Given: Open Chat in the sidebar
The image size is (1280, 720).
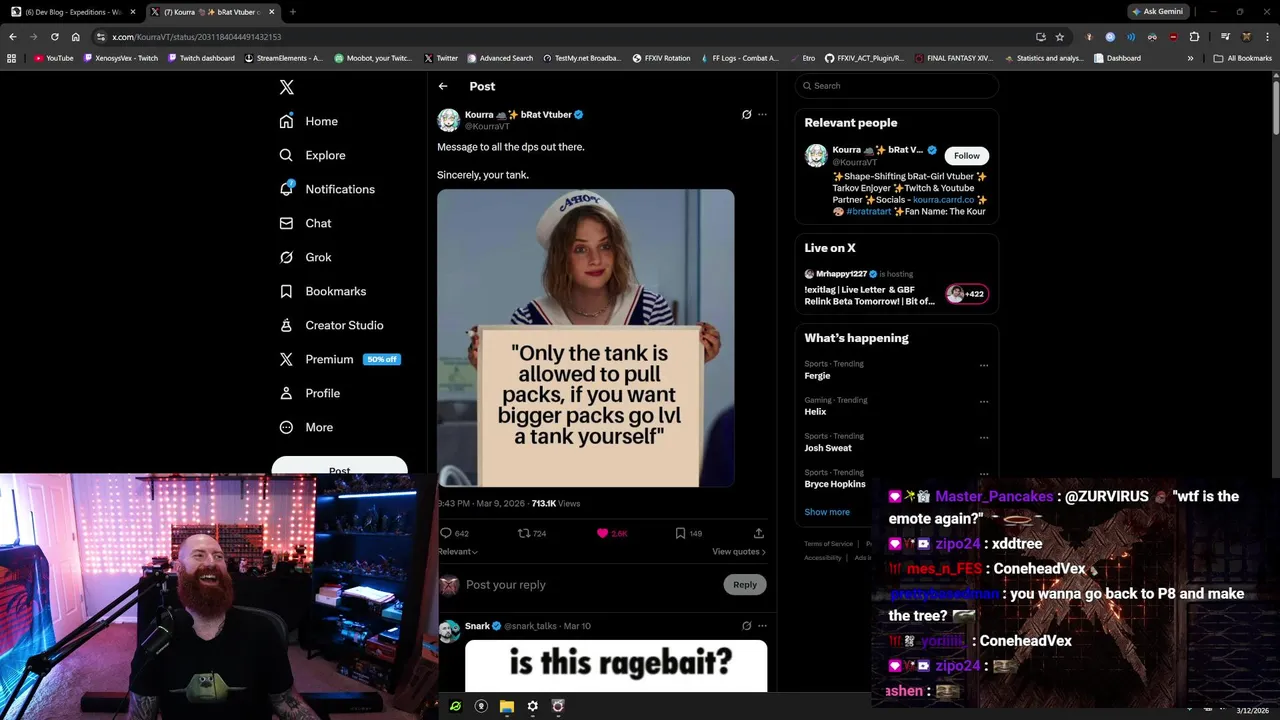Looking at the screenshot, I should (x=305, y=223).
